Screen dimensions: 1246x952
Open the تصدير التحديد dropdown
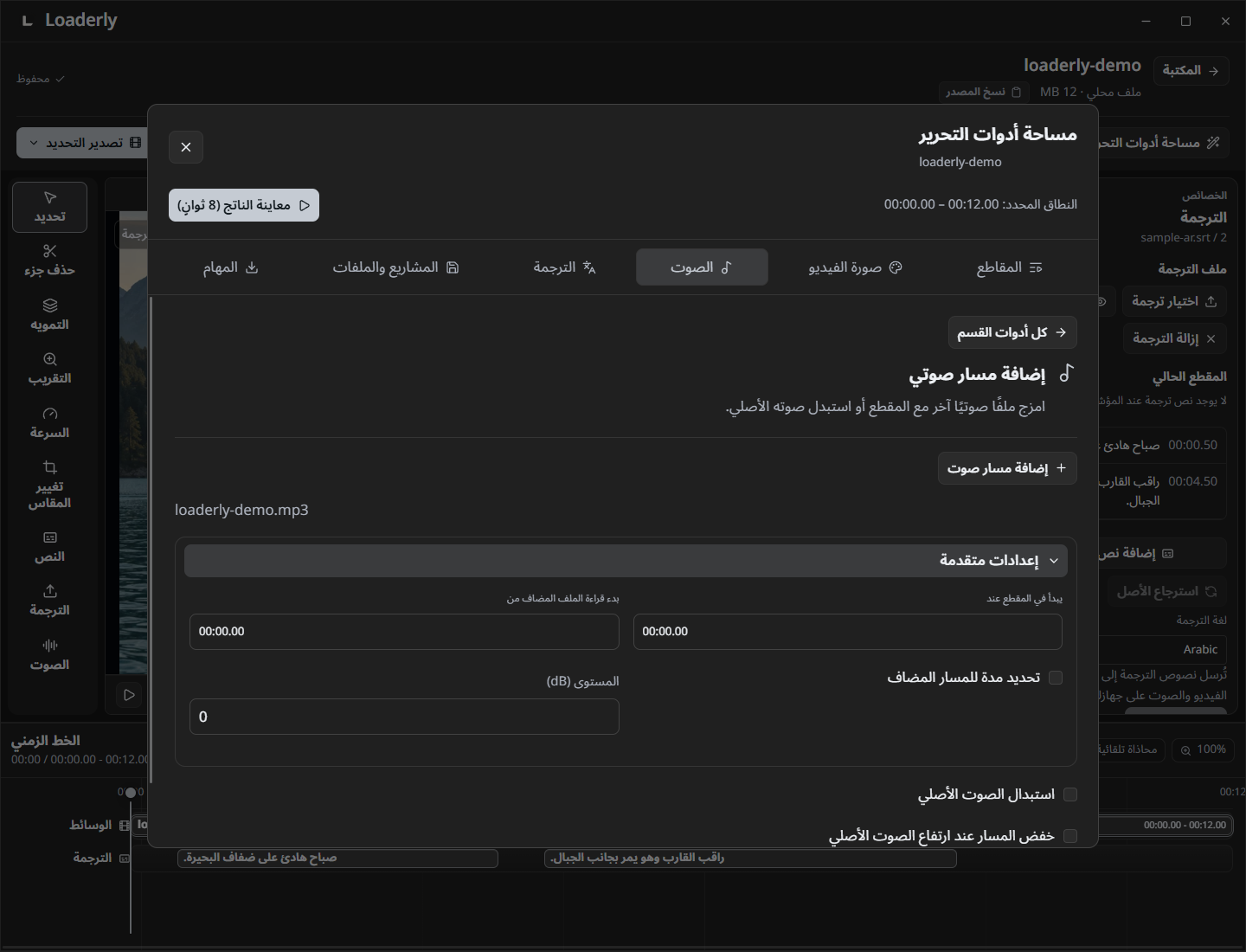[x=83, y=143]
